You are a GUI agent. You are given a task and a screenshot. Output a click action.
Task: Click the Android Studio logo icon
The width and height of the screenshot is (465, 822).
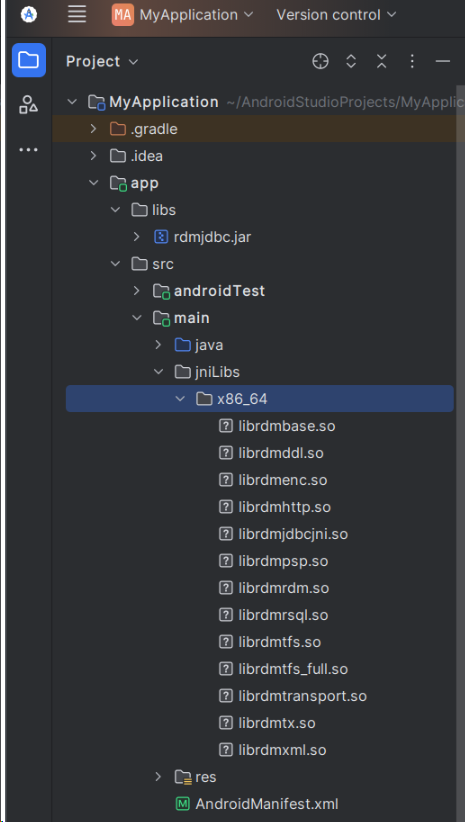click(x=29, y=14)
